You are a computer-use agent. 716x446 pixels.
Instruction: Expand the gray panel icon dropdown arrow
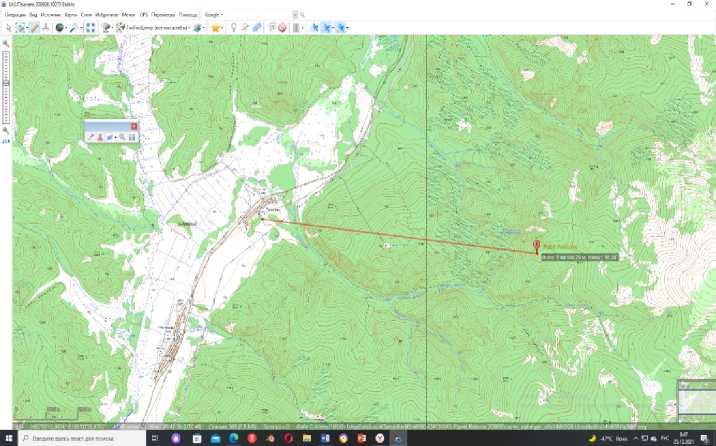302,28
